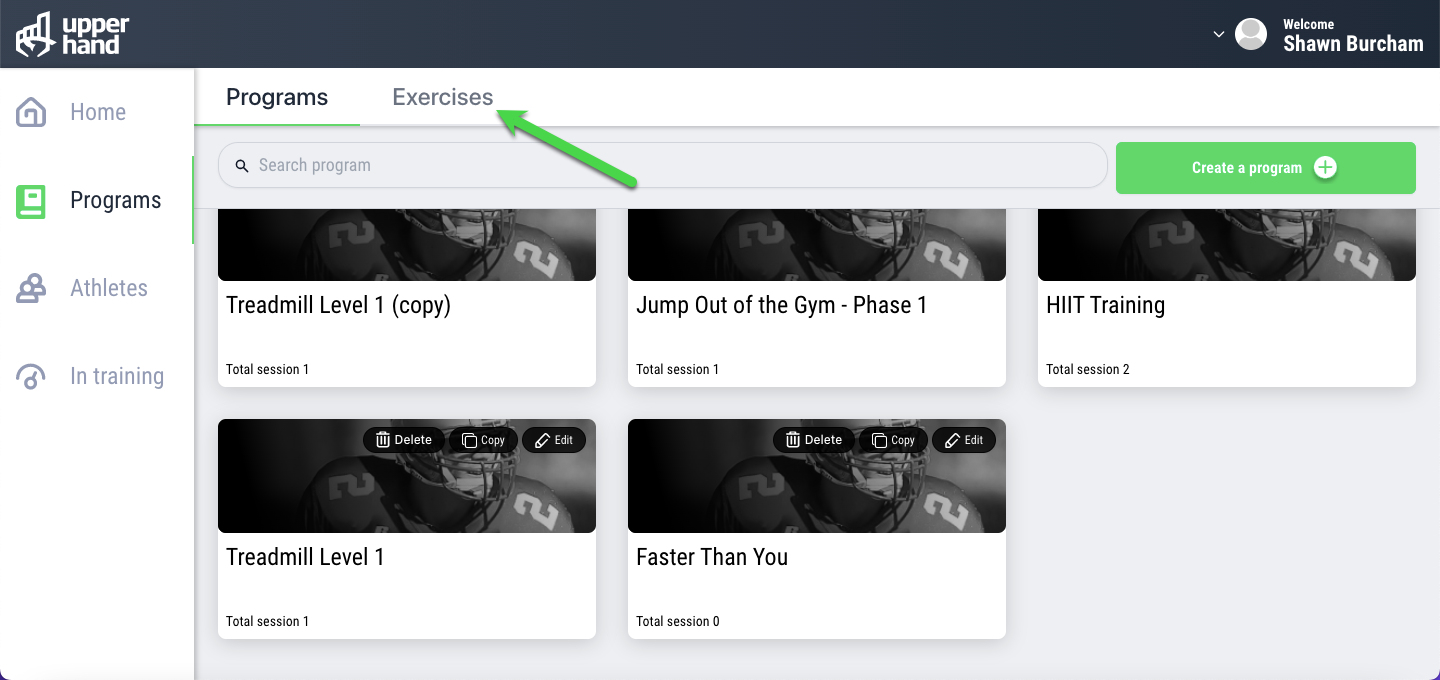
Task: Open Athletes in sidebar
Action: pos(109,288)
